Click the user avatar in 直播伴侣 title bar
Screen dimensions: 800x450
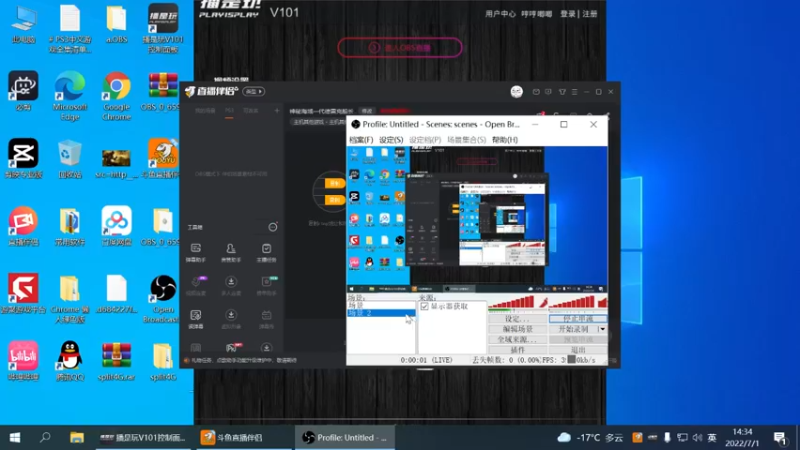[x=516, y=92]
